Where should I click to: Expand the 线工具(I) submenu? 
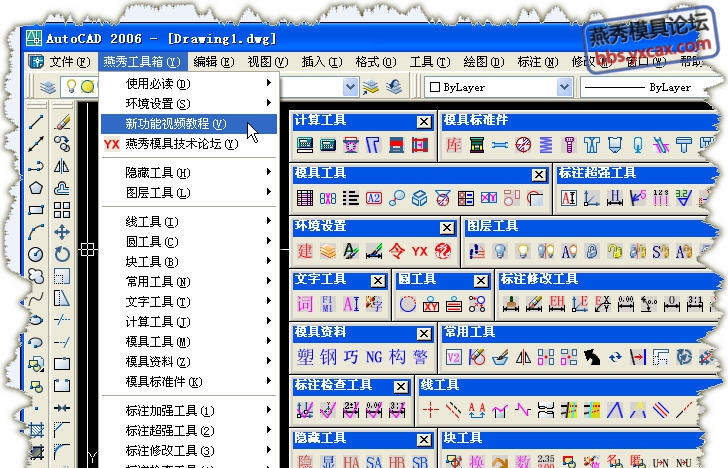[189, 221]
